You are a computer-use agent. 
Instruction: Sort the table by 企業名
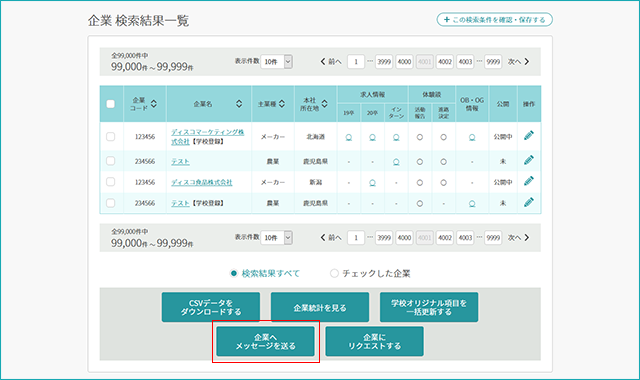(x=239, y=104)
